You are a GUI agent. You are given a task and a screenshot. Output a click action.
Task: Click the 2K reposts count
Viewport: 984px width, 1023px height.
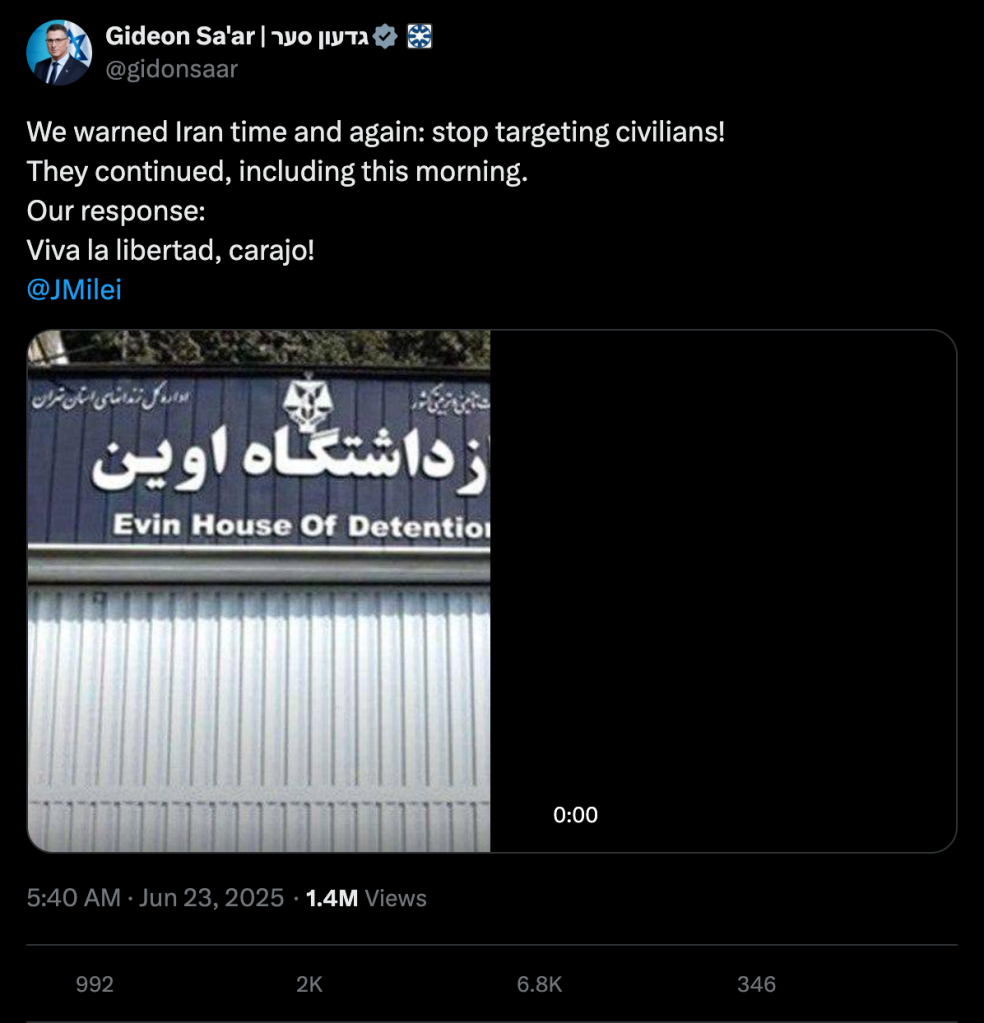pyautogui.click(x=309, y=985)
